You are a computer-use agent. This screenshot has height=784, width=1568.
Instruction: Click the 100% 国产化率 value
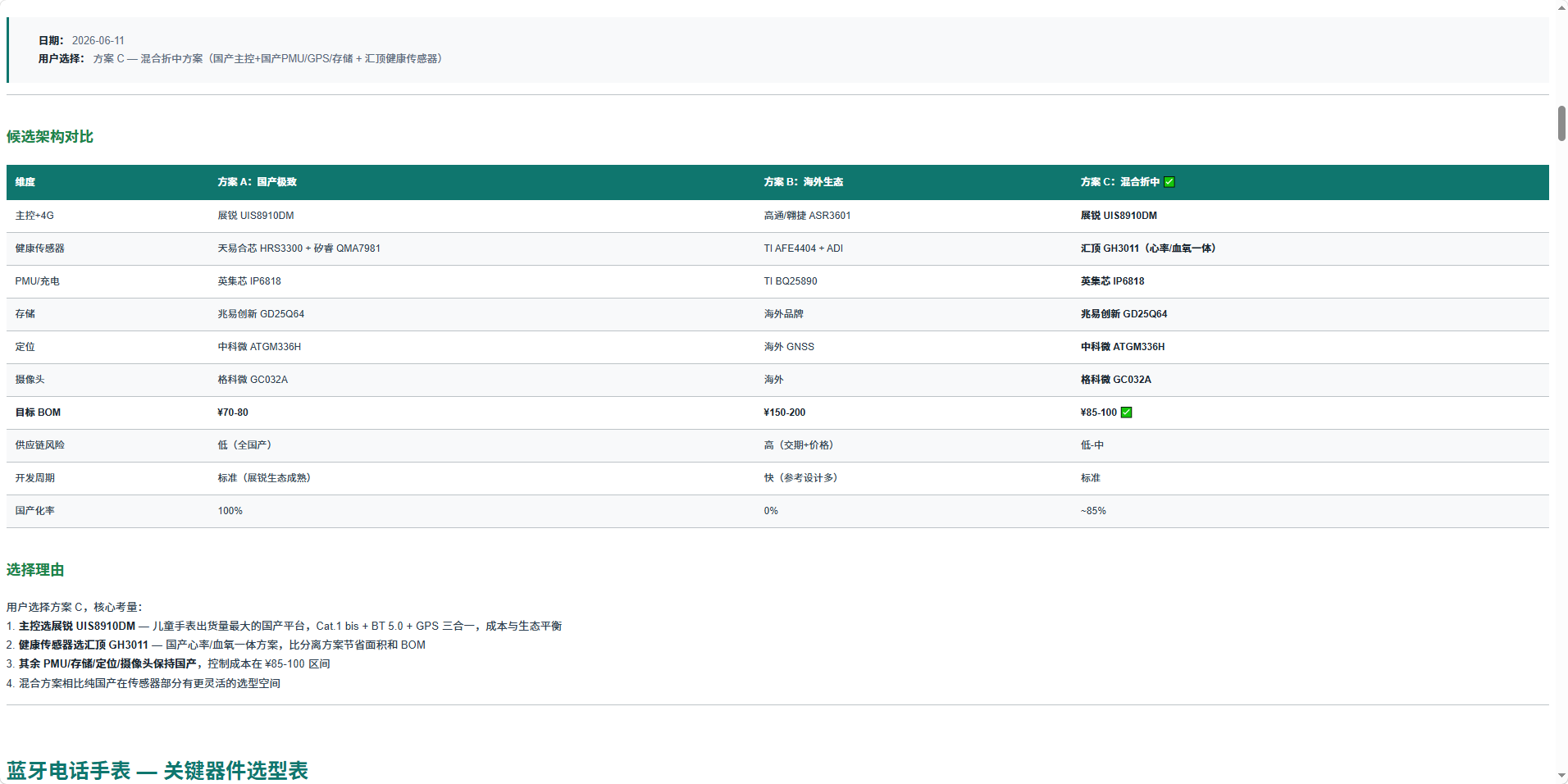click(230, 511)
